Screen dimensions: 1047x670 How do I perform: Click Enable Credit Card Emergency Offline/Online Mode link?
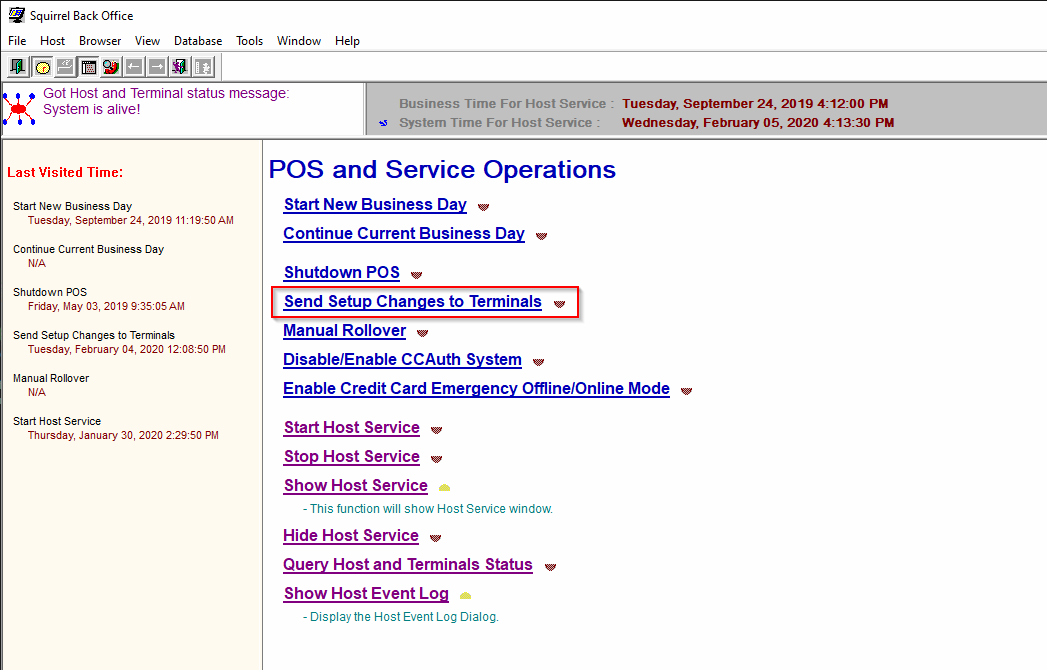476,389
